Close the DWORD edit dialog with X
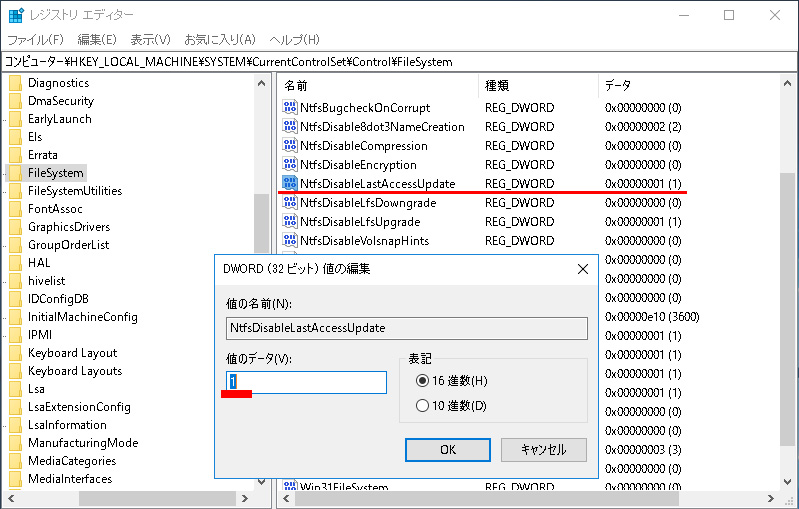Viewport: 799px width, 509px height. [x=583, y=269]
